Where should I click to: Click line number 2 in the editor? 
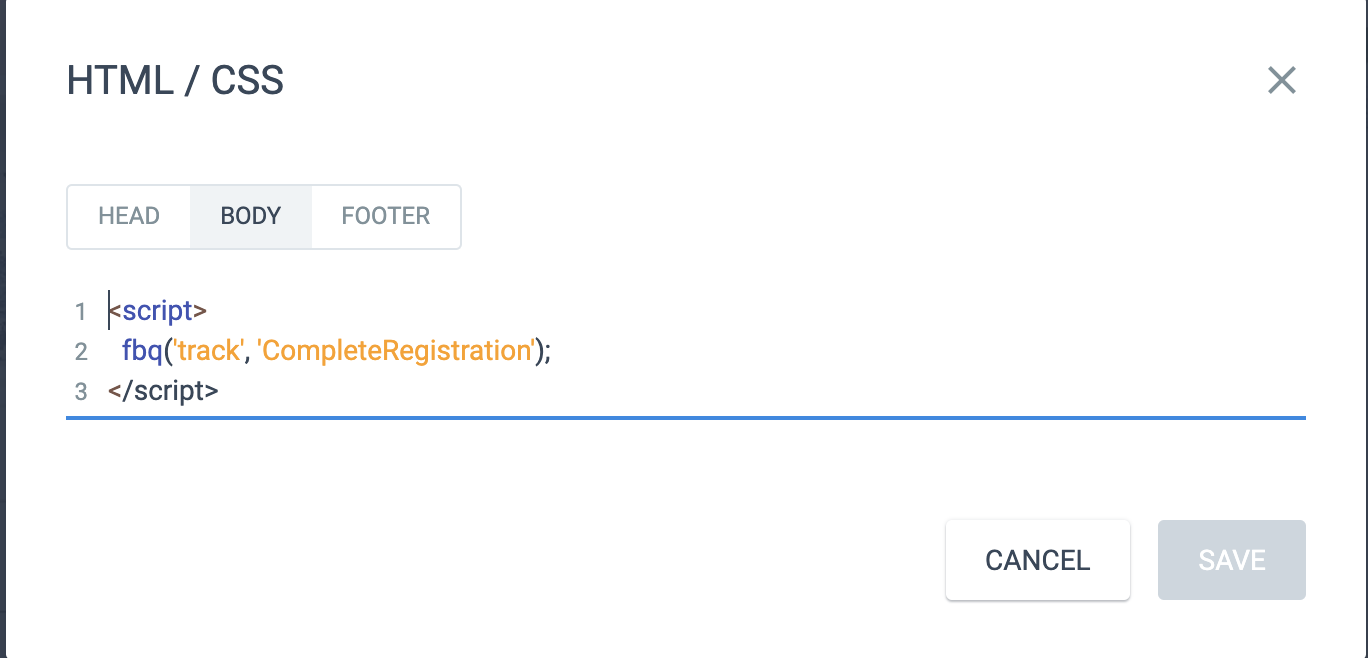(x=81, y=351)
